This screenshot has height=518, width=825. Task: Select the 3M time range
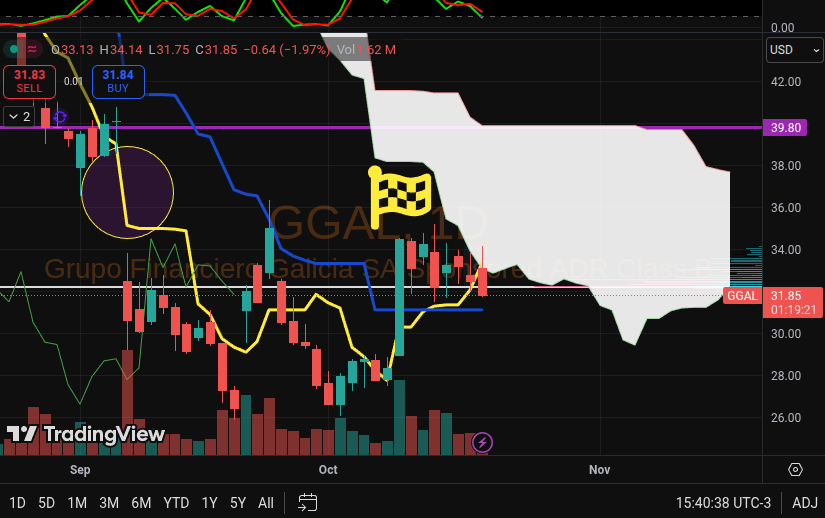click(x=109, y=503)
